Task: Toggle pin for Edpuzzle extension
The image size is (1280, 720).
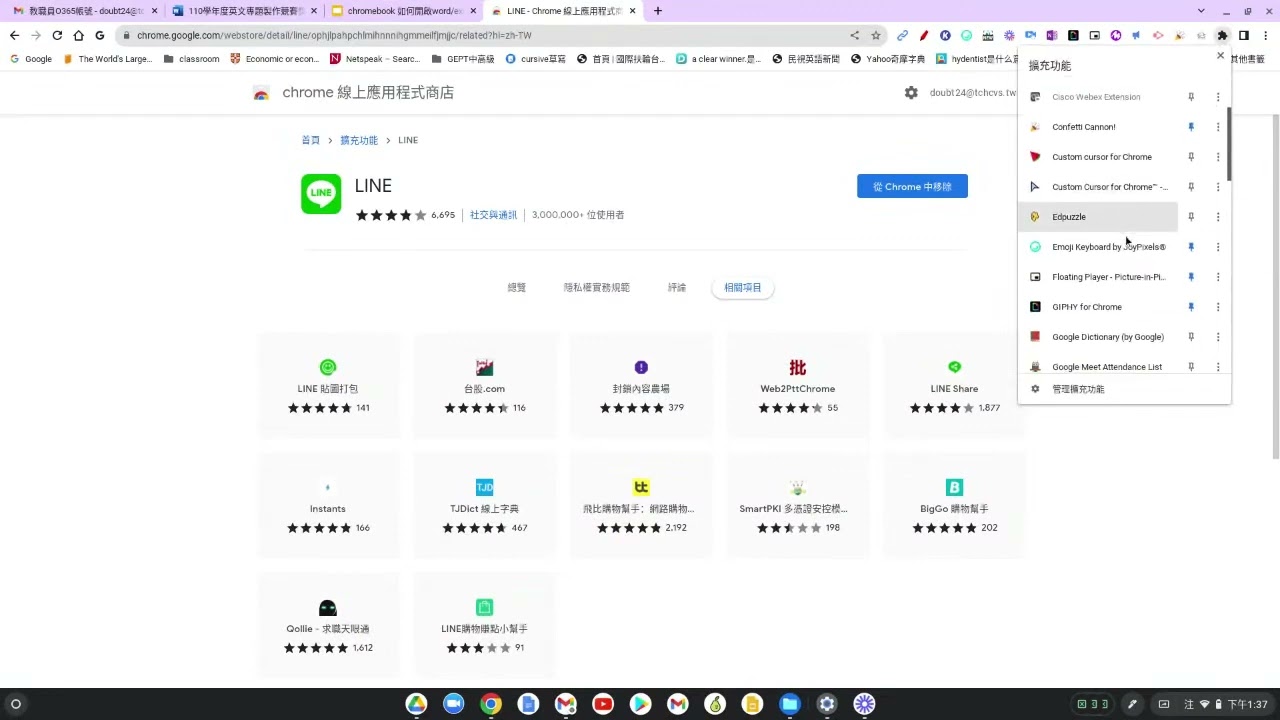Action: click(x=1190, y=217)
